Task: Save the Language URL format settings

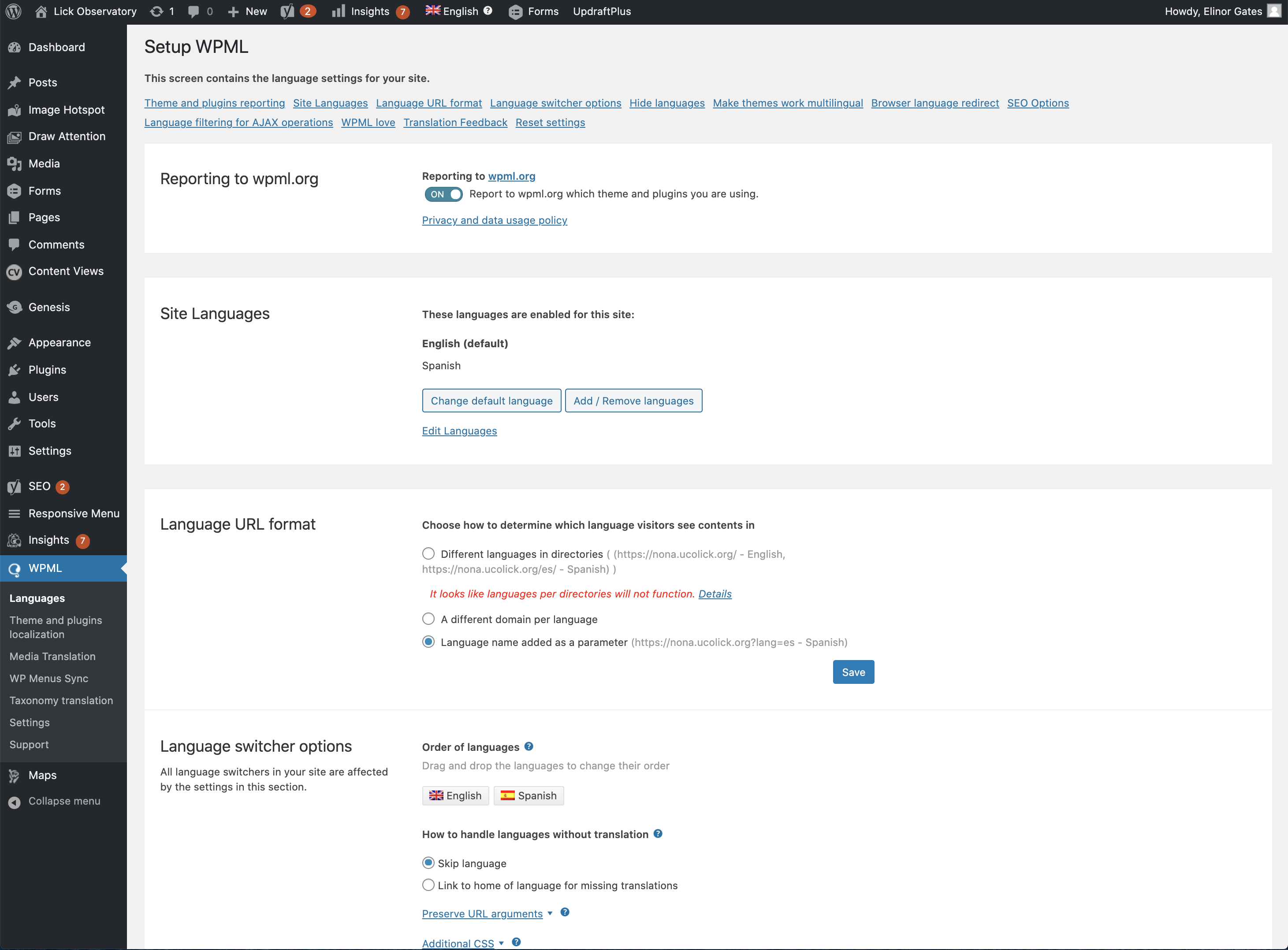Action: (x=853, y=672)
